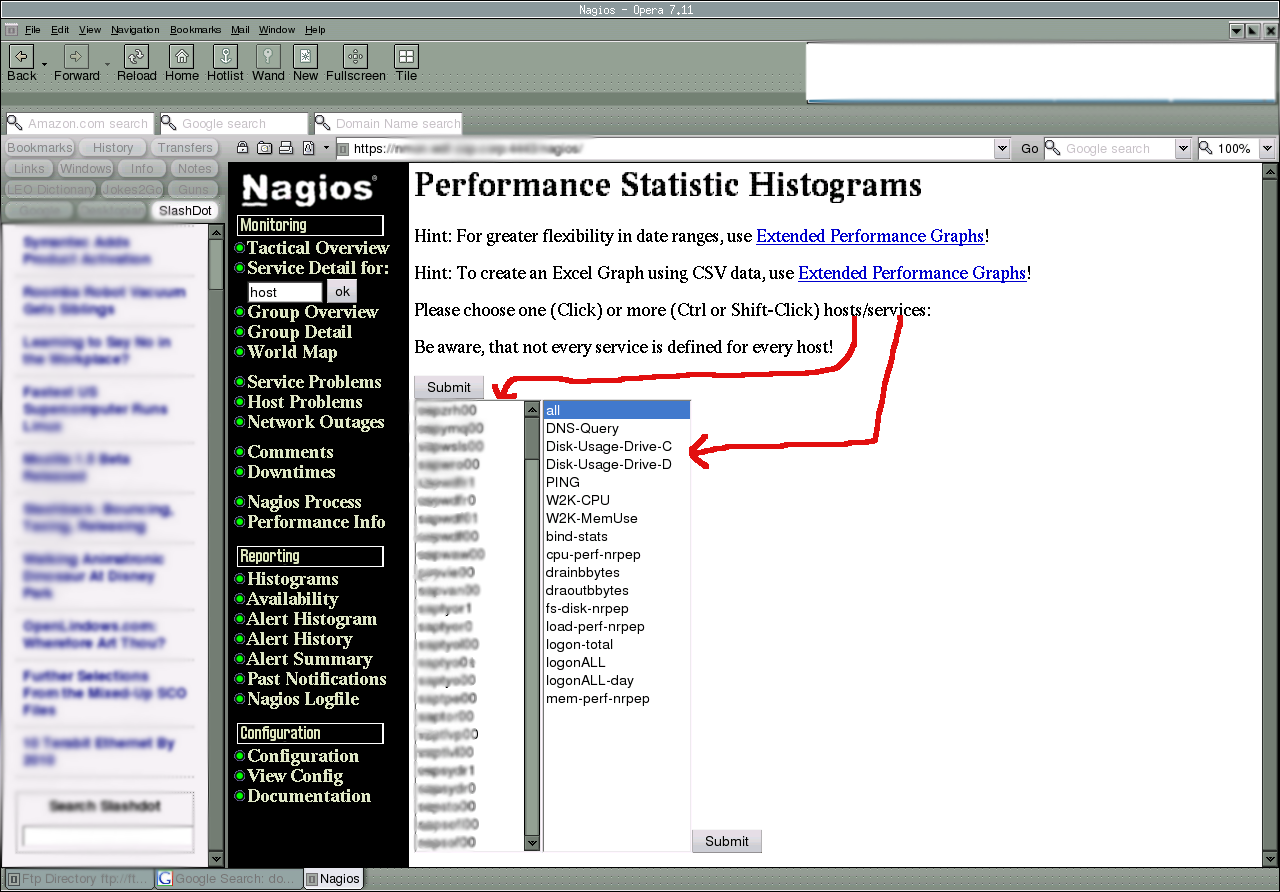Open the View Config link

295,776
